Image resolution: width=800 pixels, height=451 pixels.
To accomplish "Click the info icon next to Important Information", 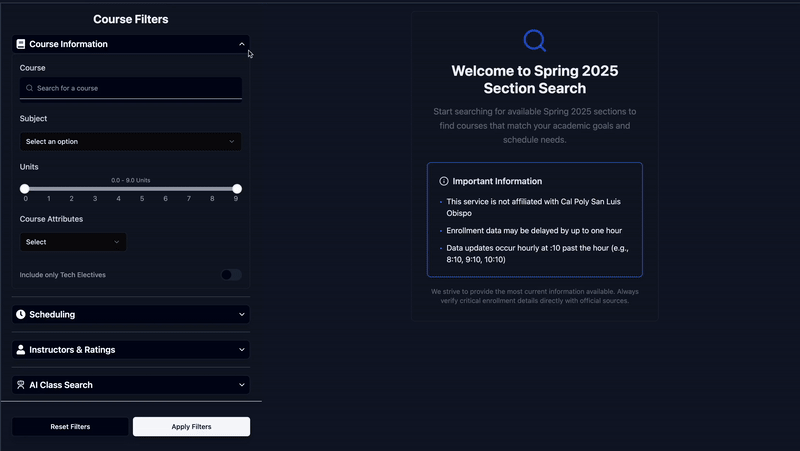I will (444, 181).
